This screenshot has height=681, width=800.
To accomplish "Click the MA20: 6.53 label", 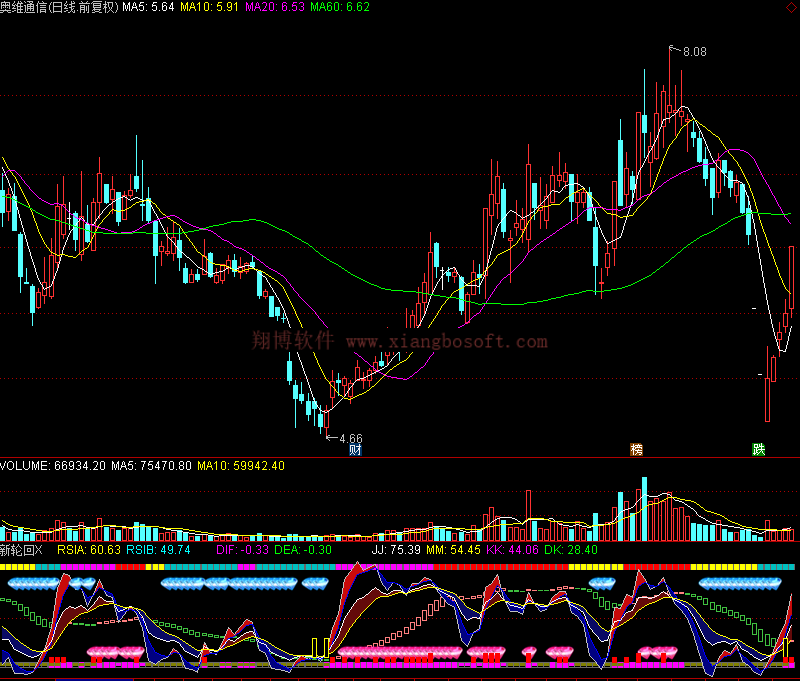I will [x=275, y=7].
